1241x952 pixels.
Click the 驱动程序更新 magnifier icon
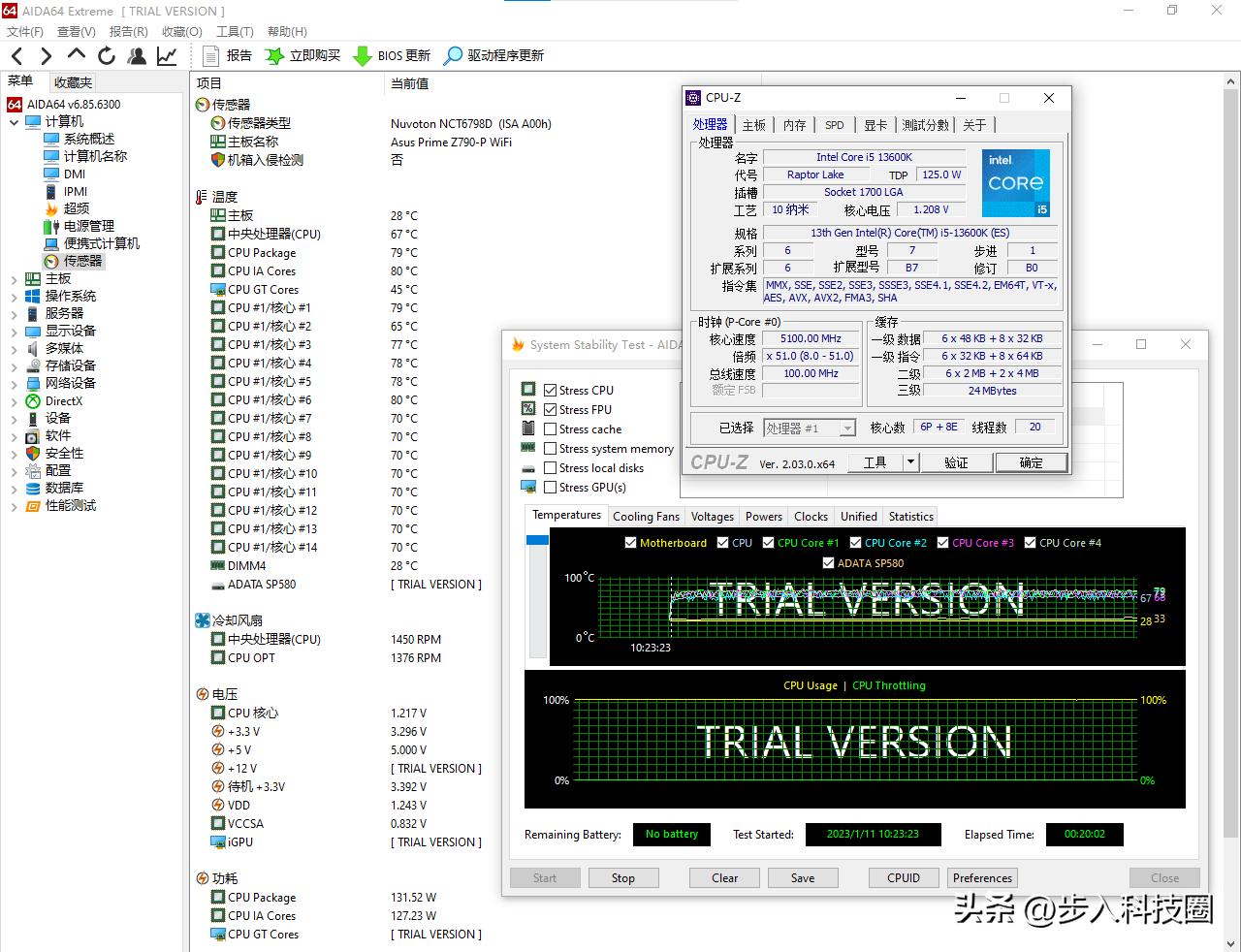tap(452, 55)
